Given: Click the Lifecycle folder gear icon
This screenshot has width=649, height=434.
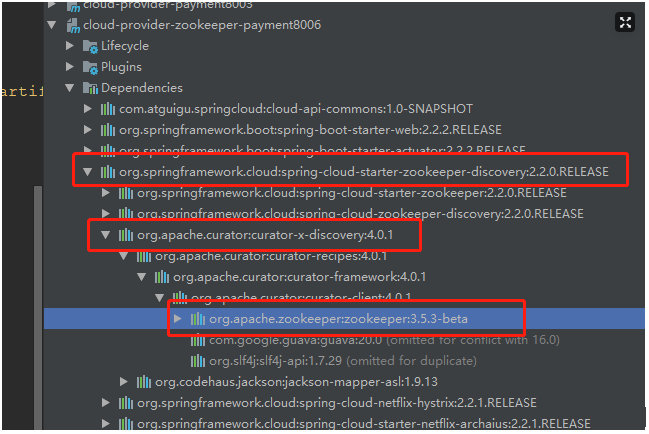Looking at the screenshot, I should (x=90, y=47).
